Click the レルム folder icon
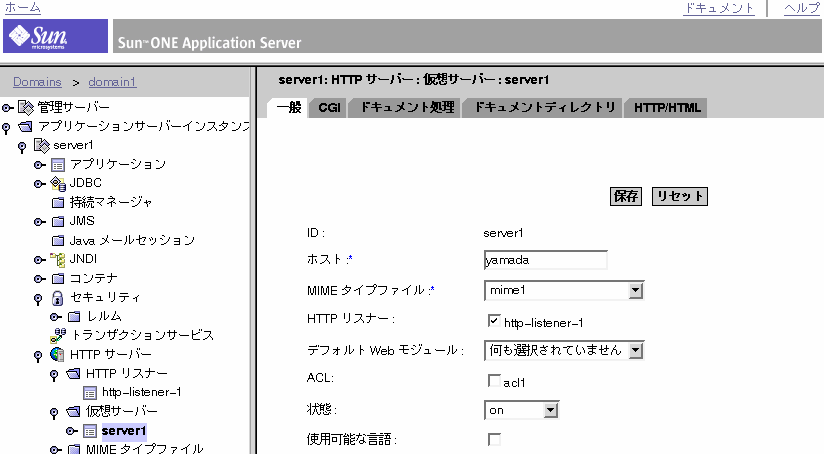This screenshot has height=454, width=824. point(74,316)
